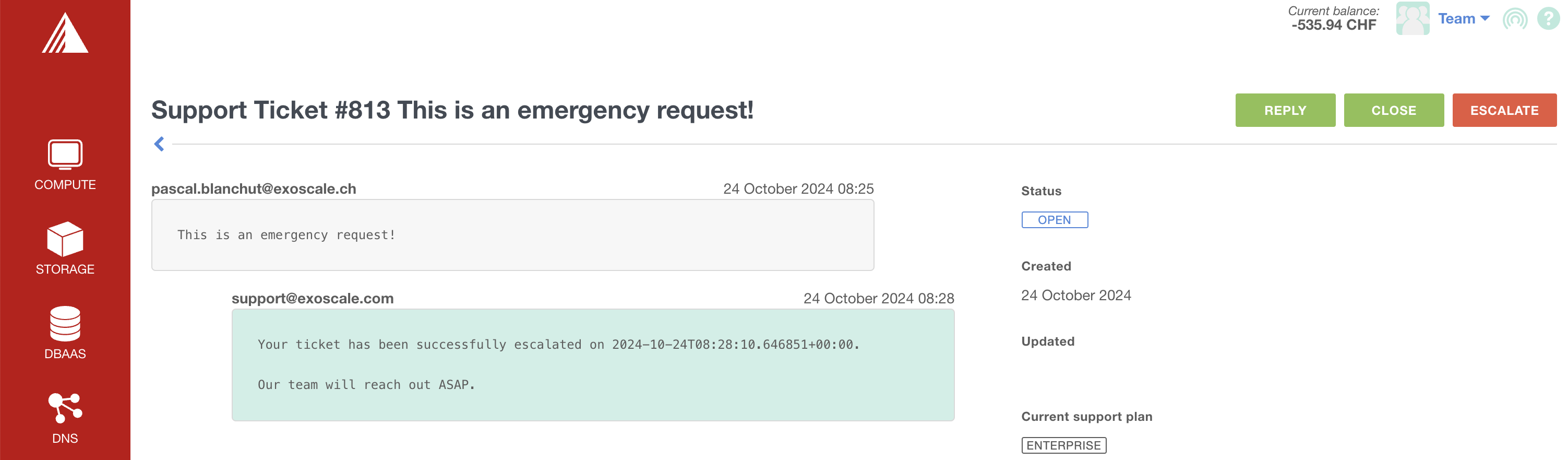Click the platform status signal icon
The height and width of the screenshot is (460, 1568).
pos(1514,19)
